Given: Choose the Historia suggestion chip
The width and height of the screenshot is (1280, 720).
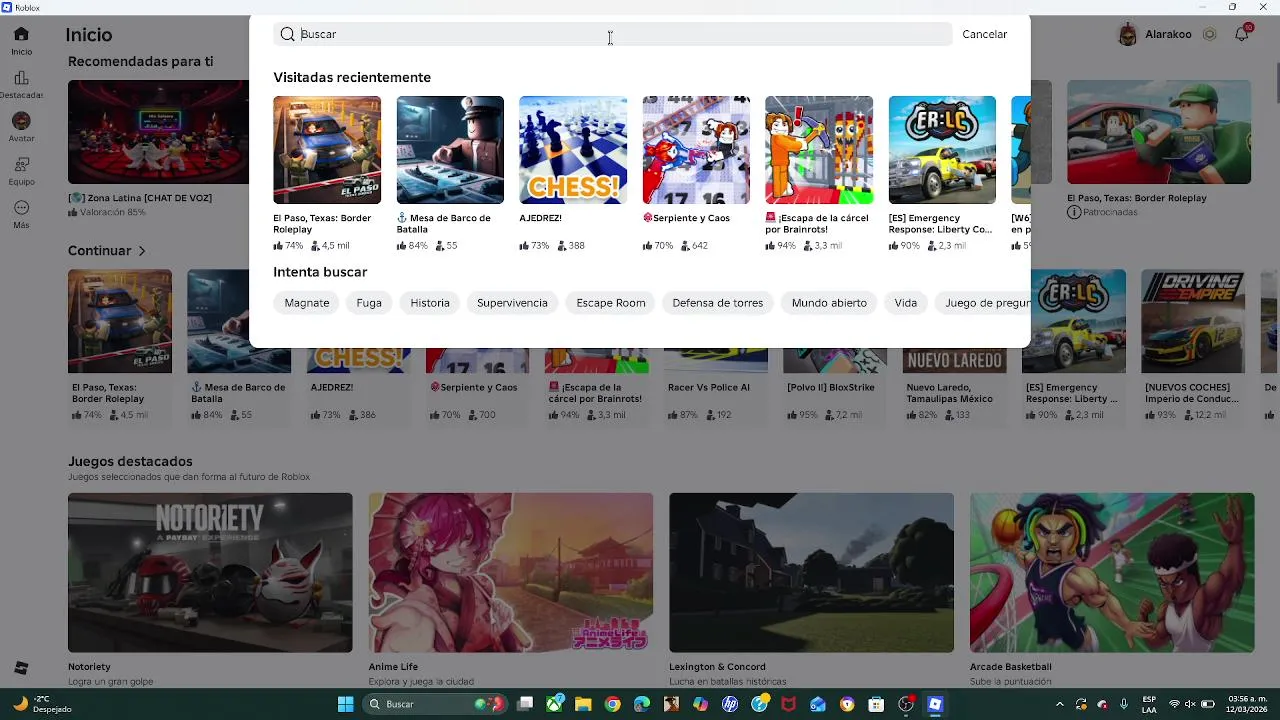Looking at the screenshot, I should pos(430,303).
